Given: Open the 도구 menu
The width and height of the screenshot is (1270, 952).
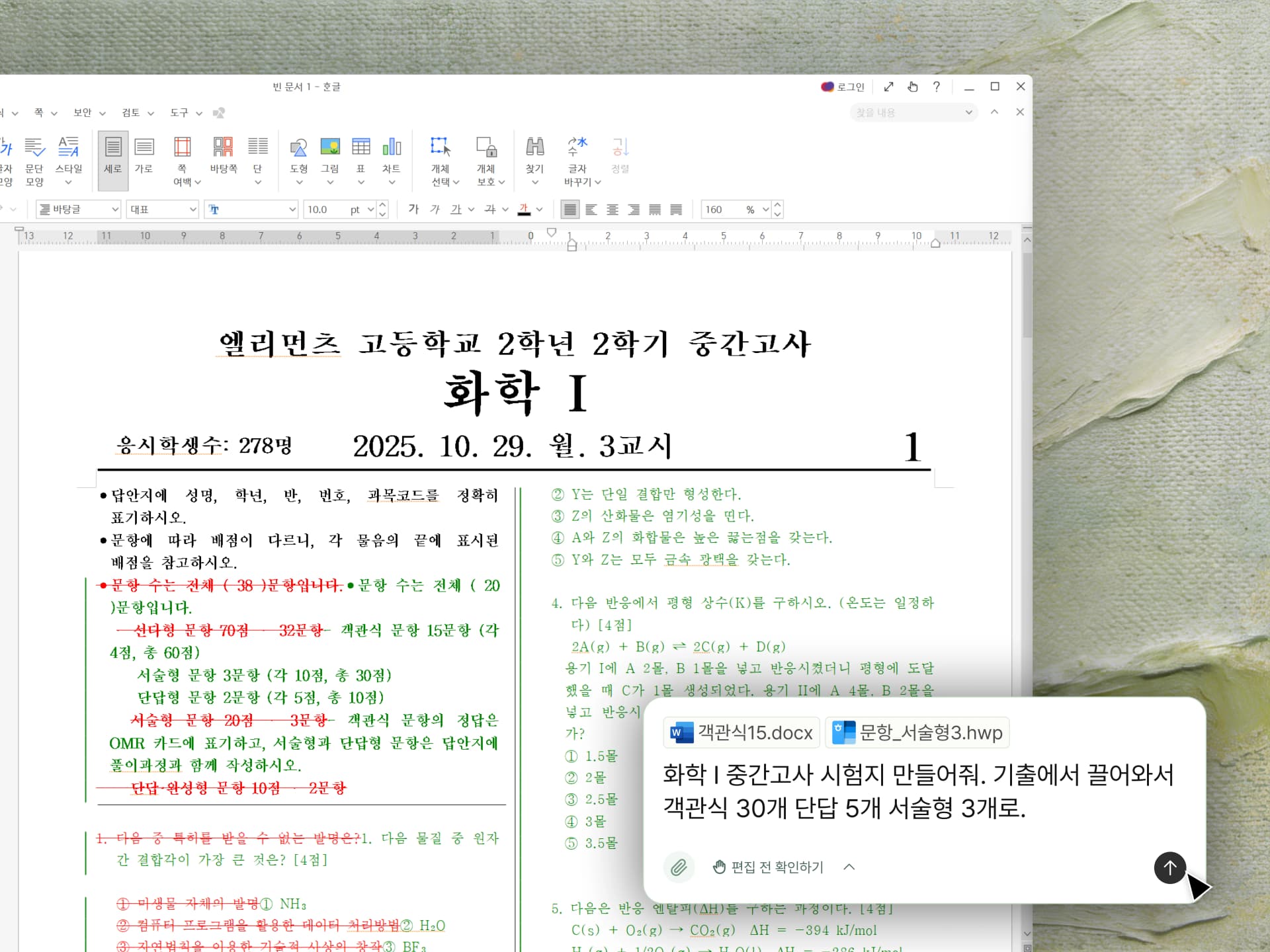Looking at the screenshot, I should point(179,112).
